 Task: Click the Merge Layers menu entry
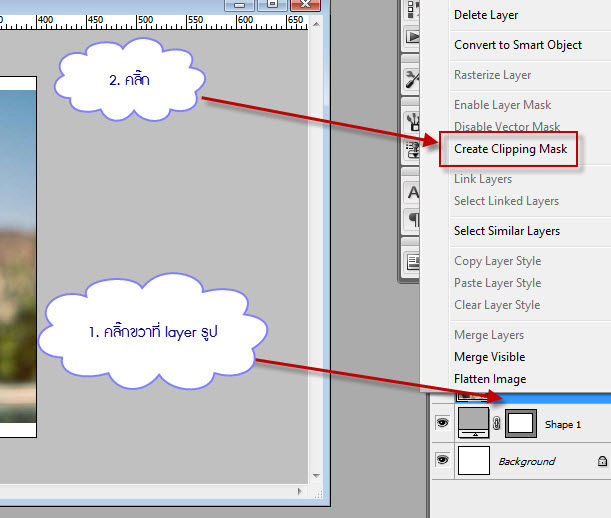[489, 335]
